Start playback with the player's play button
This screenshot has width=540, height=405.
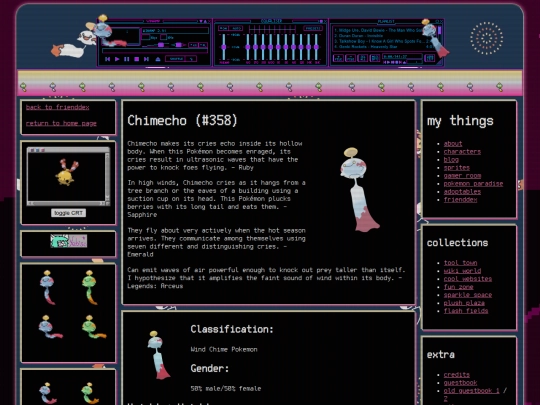click(x=117, y=59)
